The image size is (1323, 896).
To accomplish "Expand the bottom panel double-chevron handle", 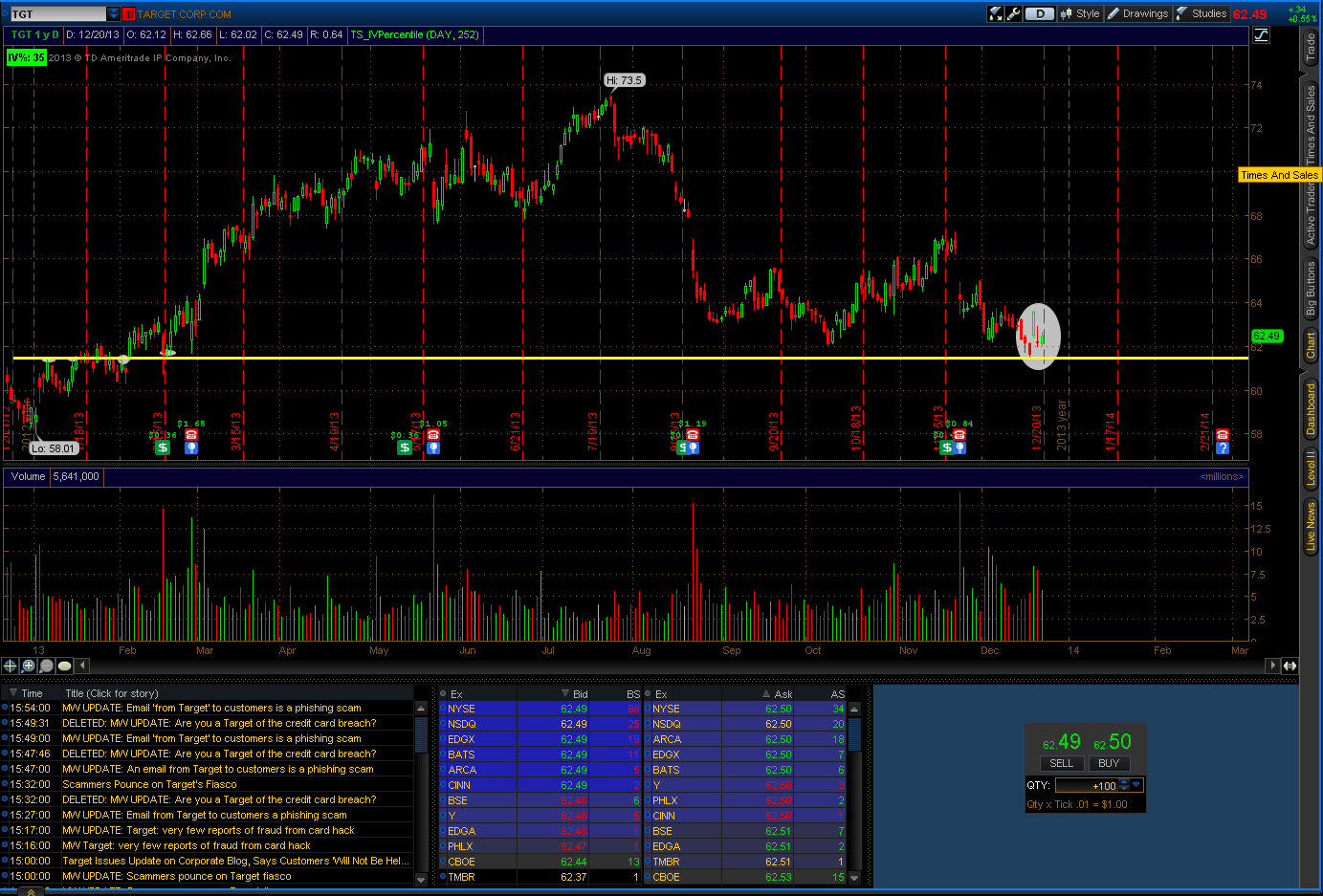I will [31, 891].
